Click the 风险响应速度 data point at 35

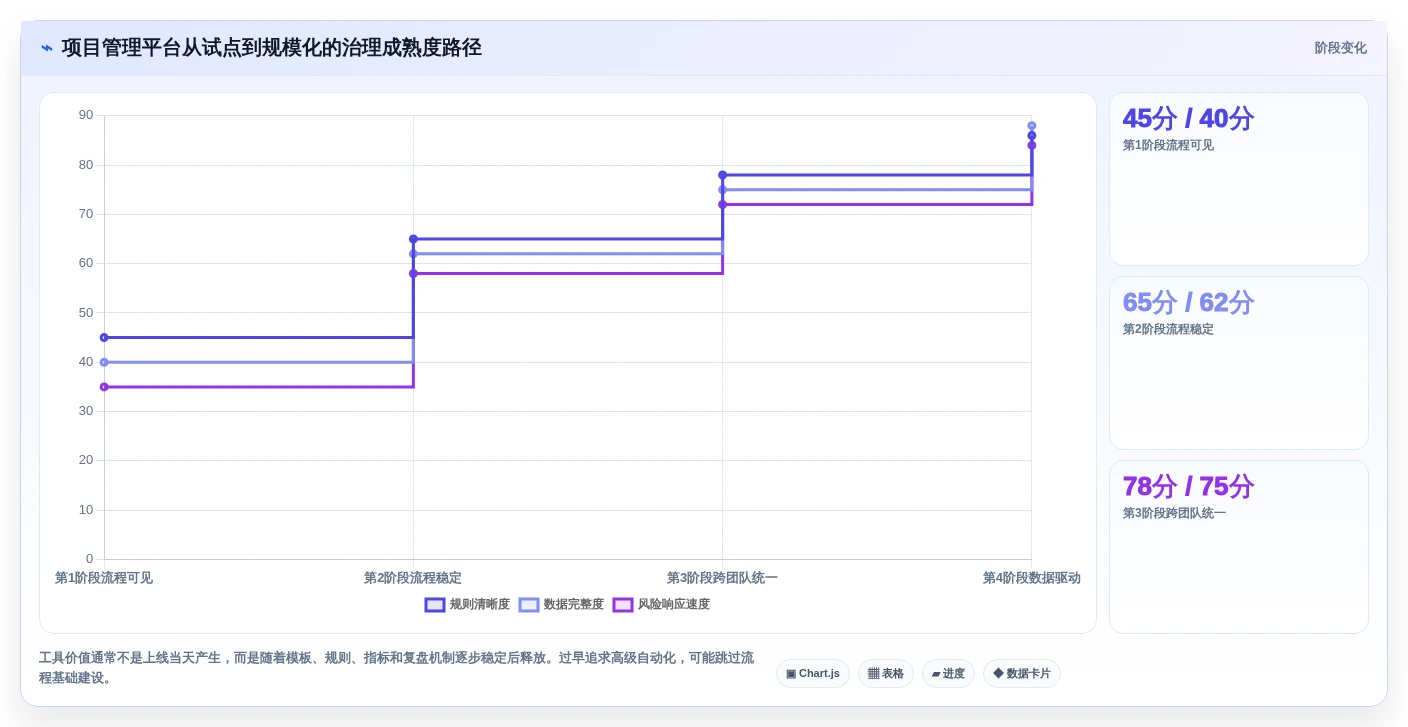point(104,387)
